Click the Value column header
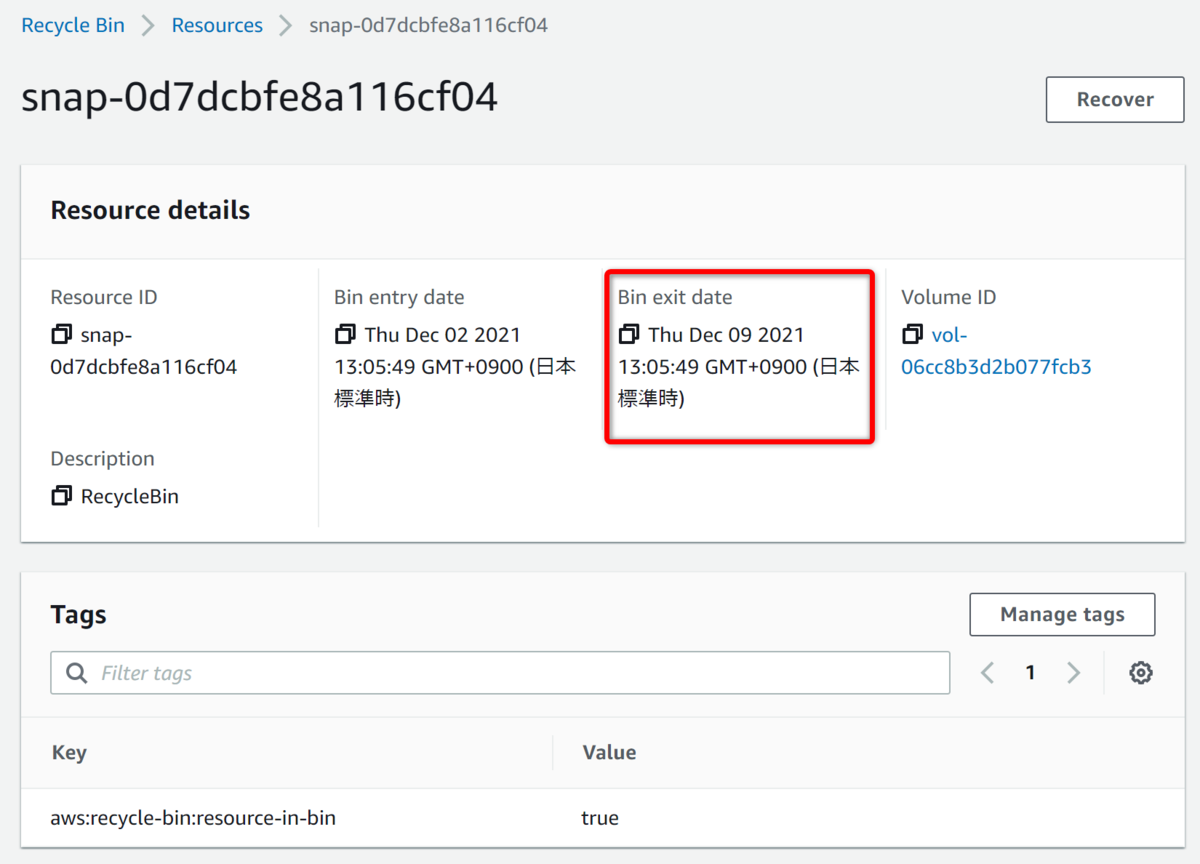1200x864 pixels. click(609, 753)
